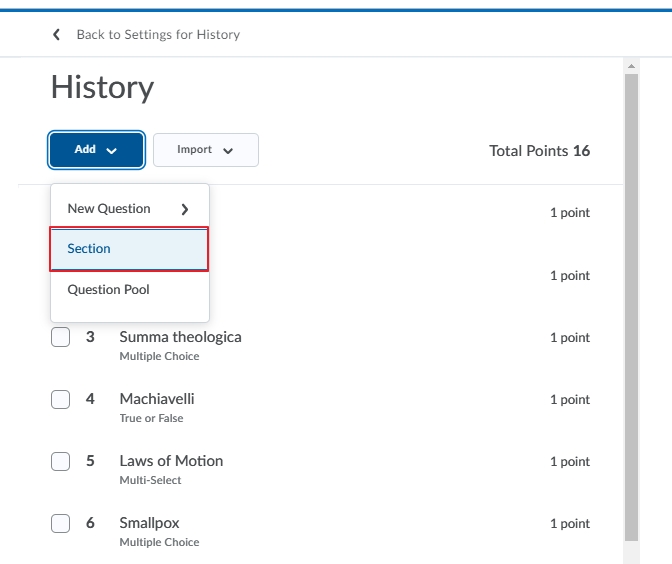Expand the Import dropdown
Image resolution: width=672 pixels, height=564 pixels.
[x=206, y=150]
